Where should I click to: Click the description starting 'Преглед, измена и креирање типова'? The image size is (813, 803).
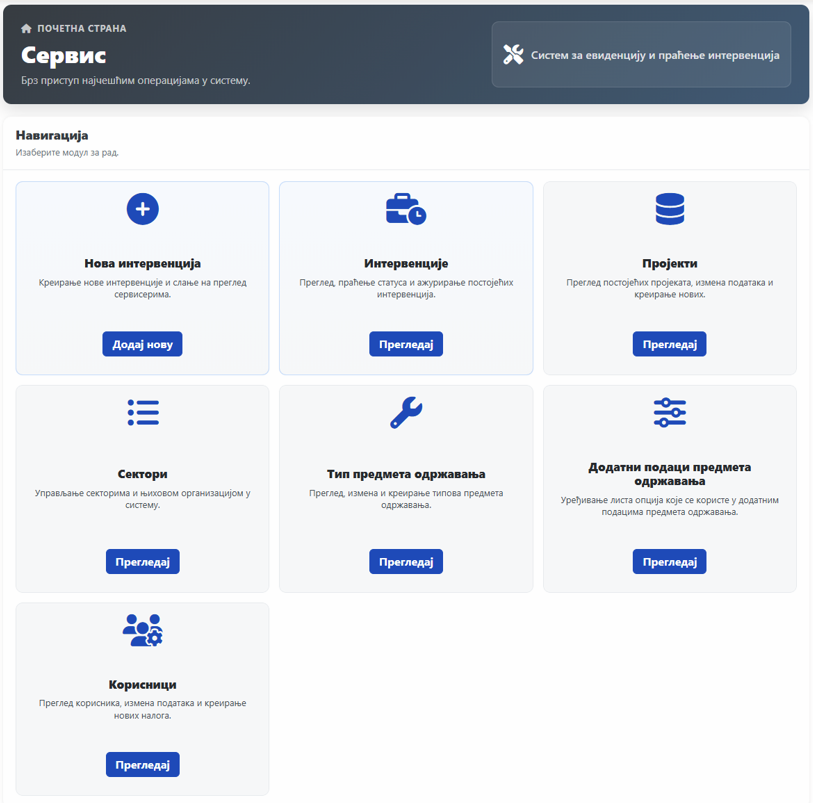tap(406, 499)
